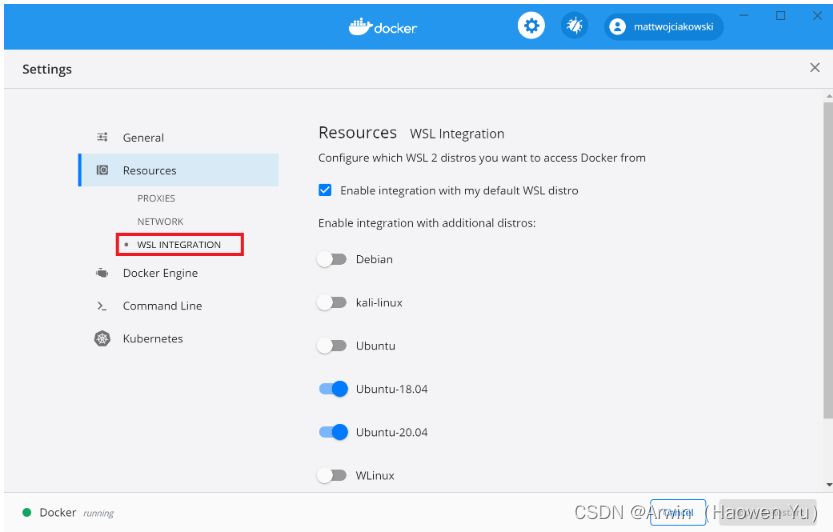833x532 pixels.
Task: Click the 'running' status text
Action: [x=99, y=513]
